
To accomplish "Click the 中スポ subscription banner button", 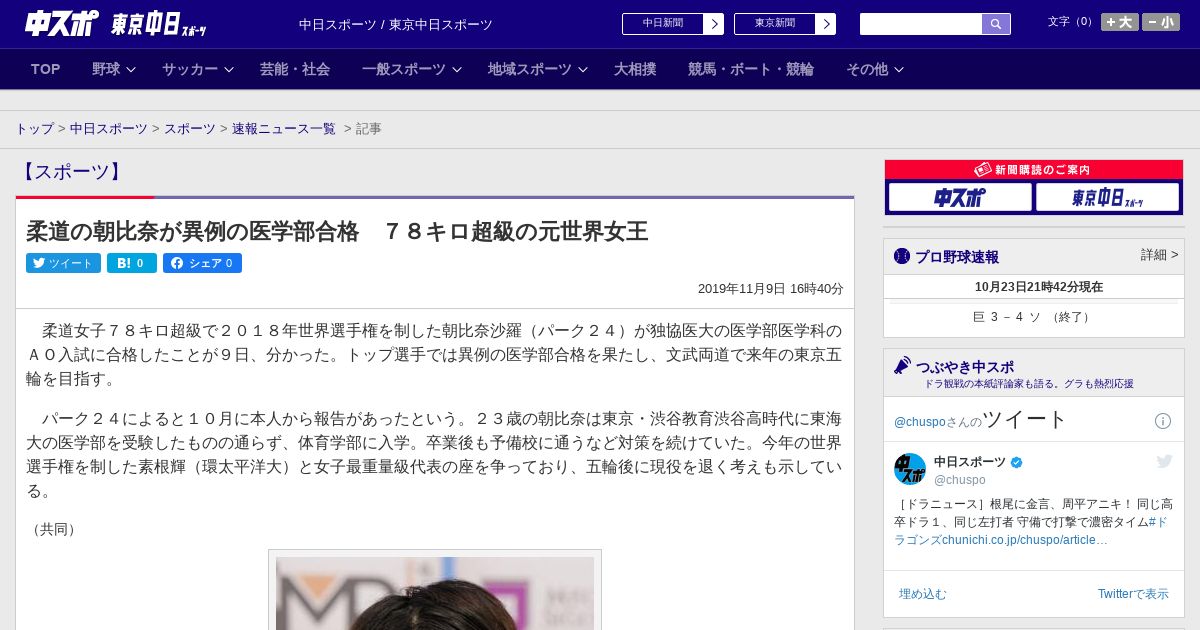I will pos(960,197).
